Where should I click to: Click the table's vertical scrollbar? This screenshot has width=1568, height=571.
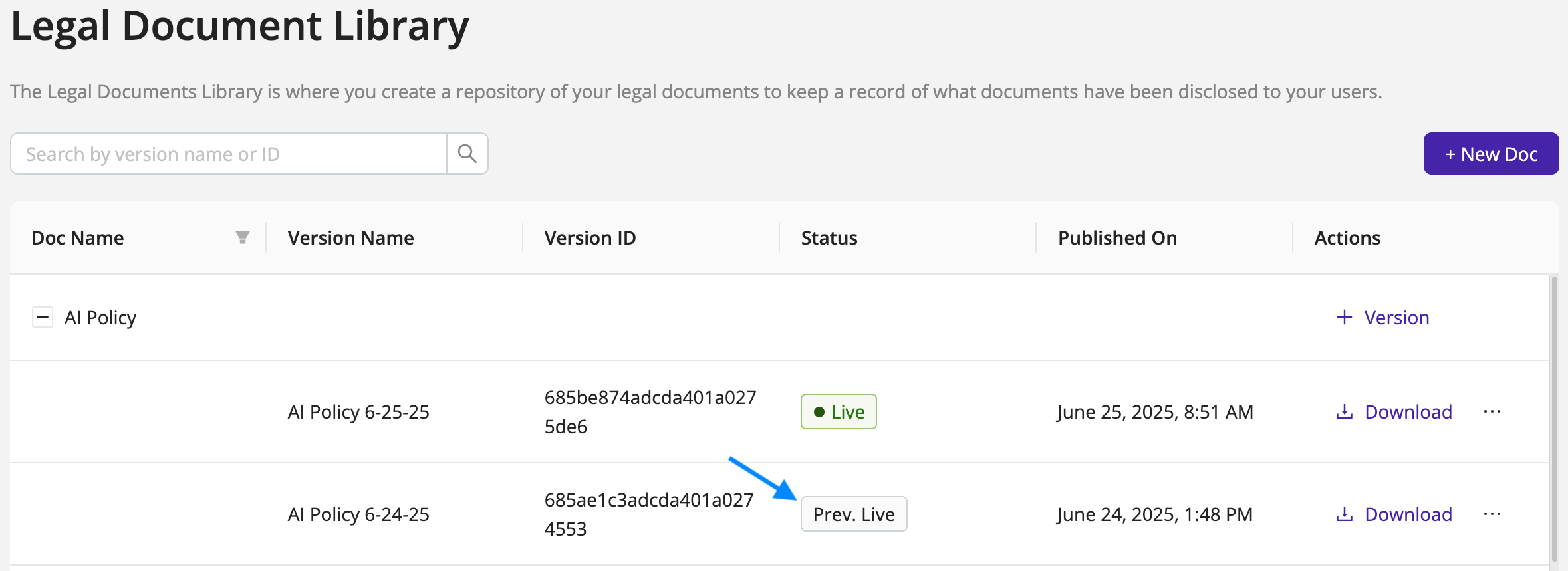coord(1554,419)
